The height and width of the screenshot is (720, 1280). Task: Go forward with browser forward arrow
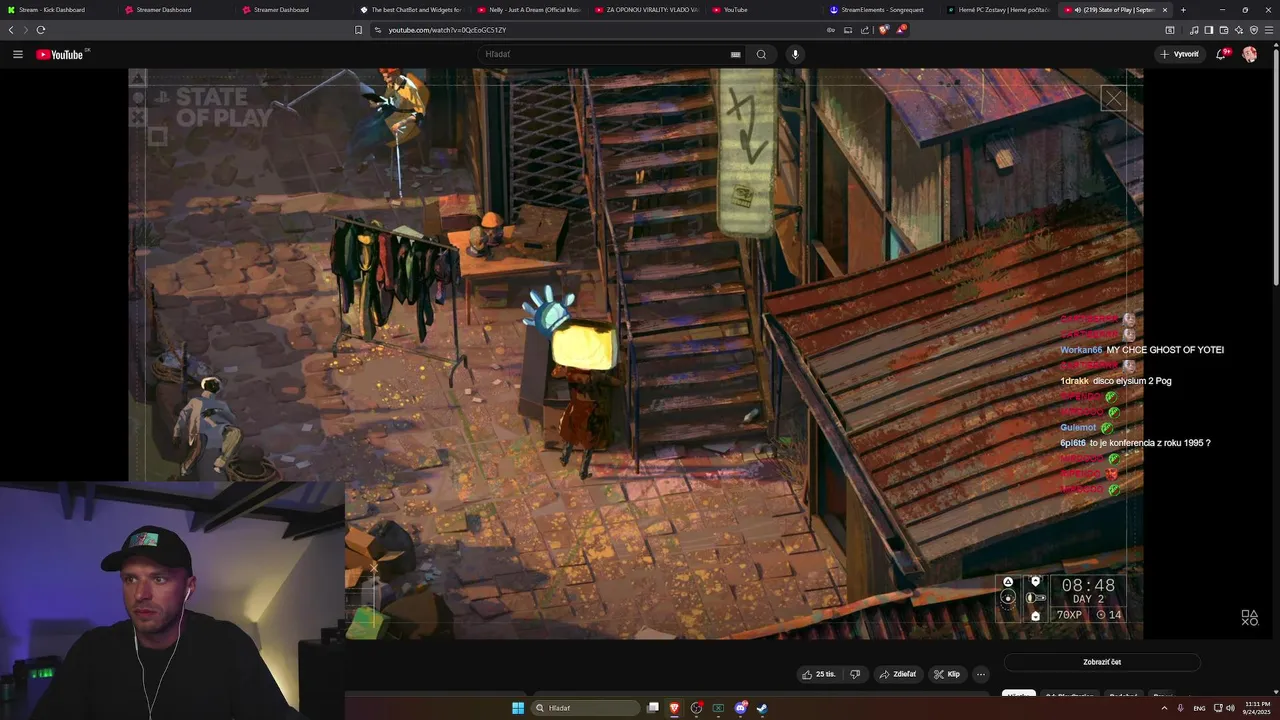pyautogui.click(x=26, y=30)
